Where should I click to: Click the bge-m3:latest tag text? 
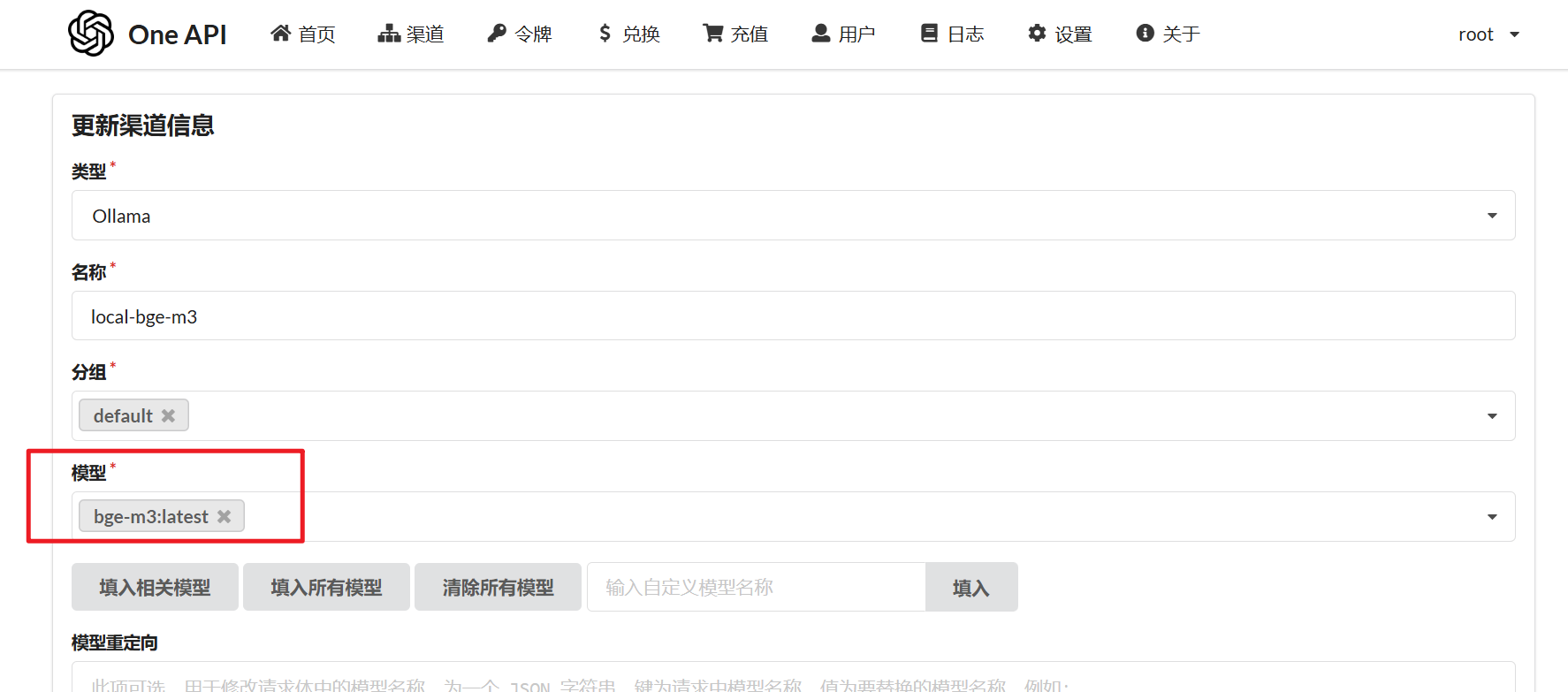pos(151,516)
